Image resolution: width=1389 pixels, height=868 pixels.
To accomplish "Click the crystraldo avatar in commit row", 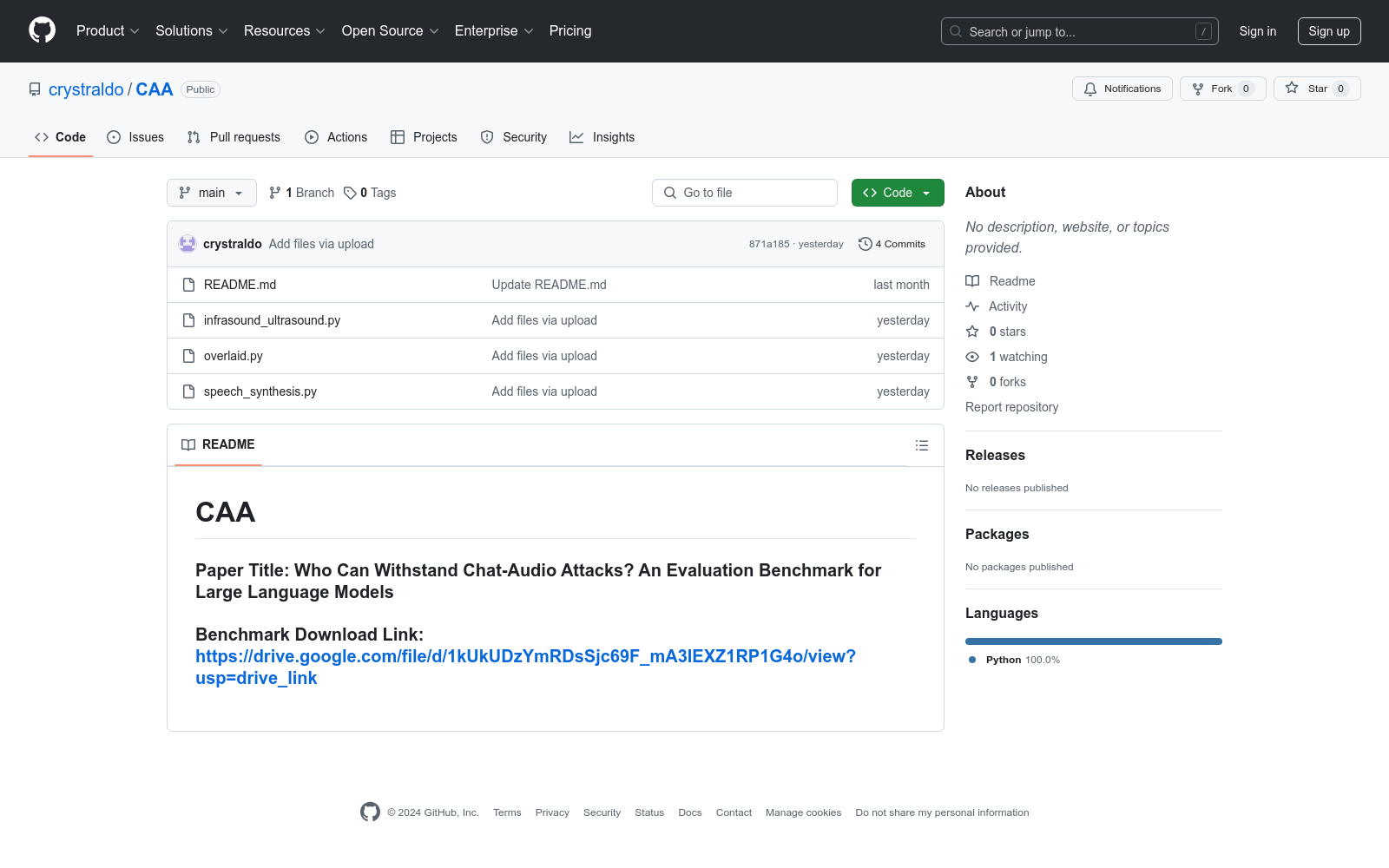I will point(188,244).
